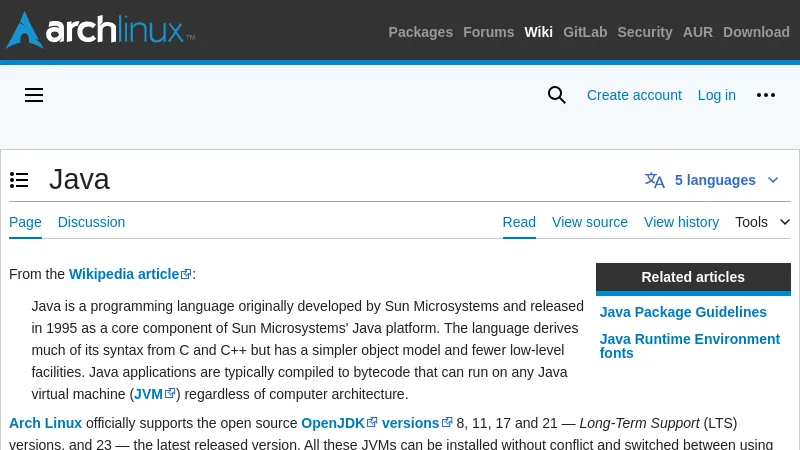Switch to the Discussion tab

coord(91,222)
